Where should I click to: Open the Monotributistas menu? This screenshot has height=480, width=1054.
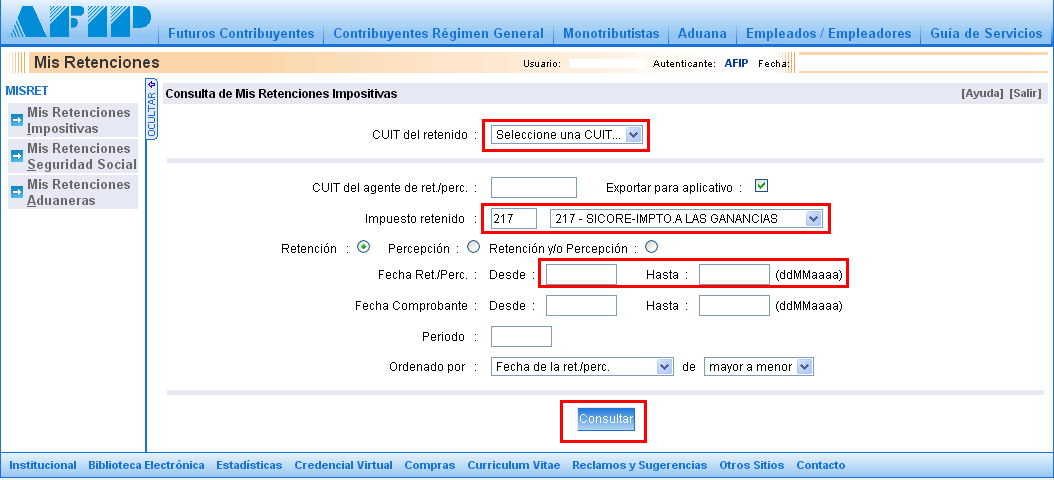click(609, 34)
